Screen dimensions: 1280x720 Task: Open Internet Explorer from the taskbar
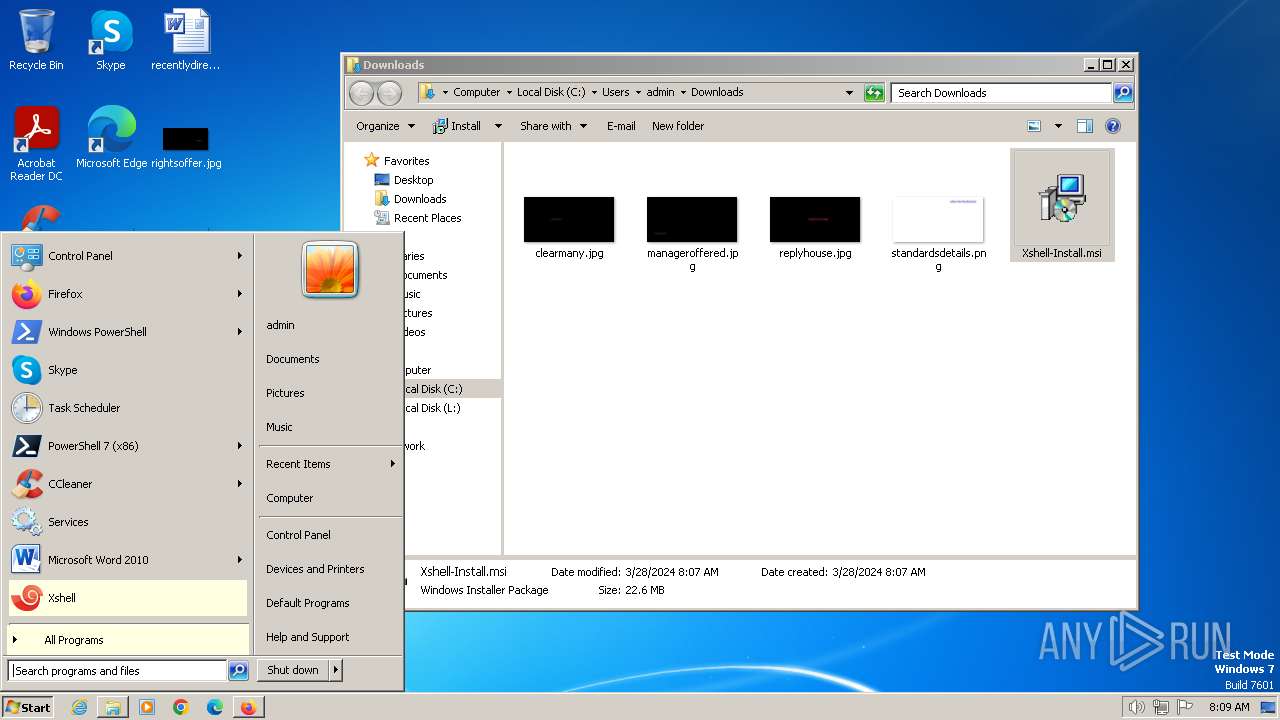tap(80, 707)
